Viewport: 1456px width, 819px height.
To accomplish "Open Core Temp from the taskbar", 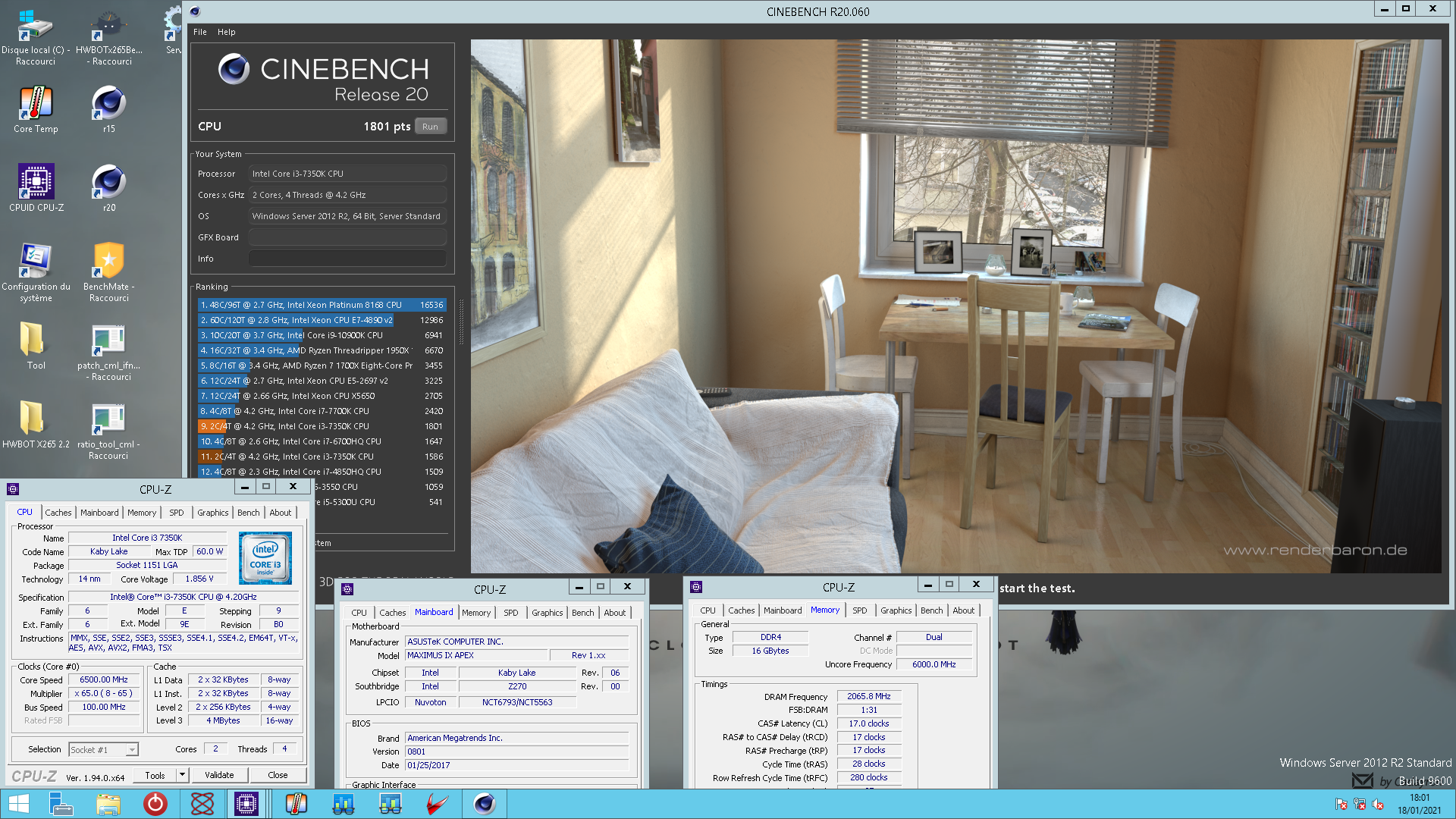I will (x=297, y=804).
